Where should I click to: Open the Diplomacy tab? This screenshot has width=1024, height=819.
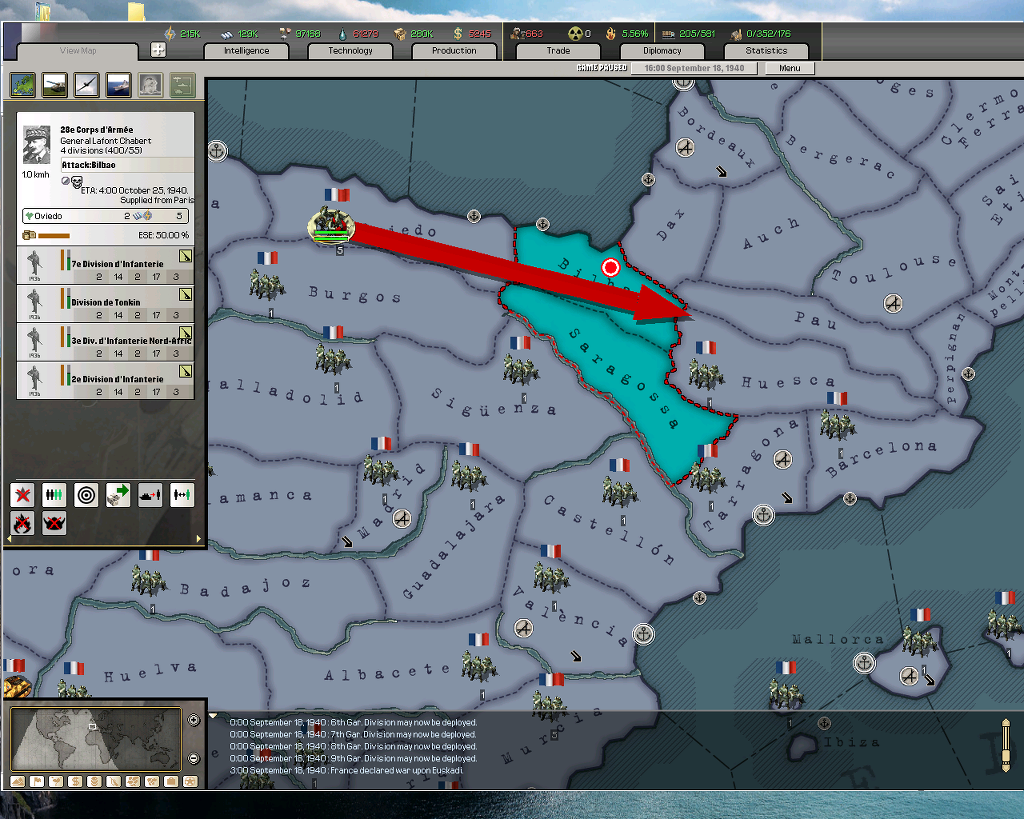(x=662, y=51)
